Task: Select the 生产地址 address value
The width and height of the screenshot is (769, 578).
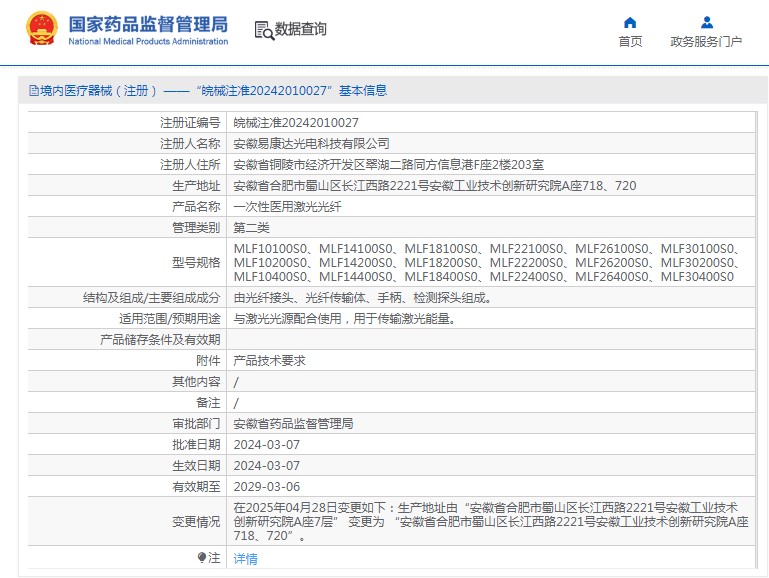Action: pyautogui.click(x=435, y=186)
